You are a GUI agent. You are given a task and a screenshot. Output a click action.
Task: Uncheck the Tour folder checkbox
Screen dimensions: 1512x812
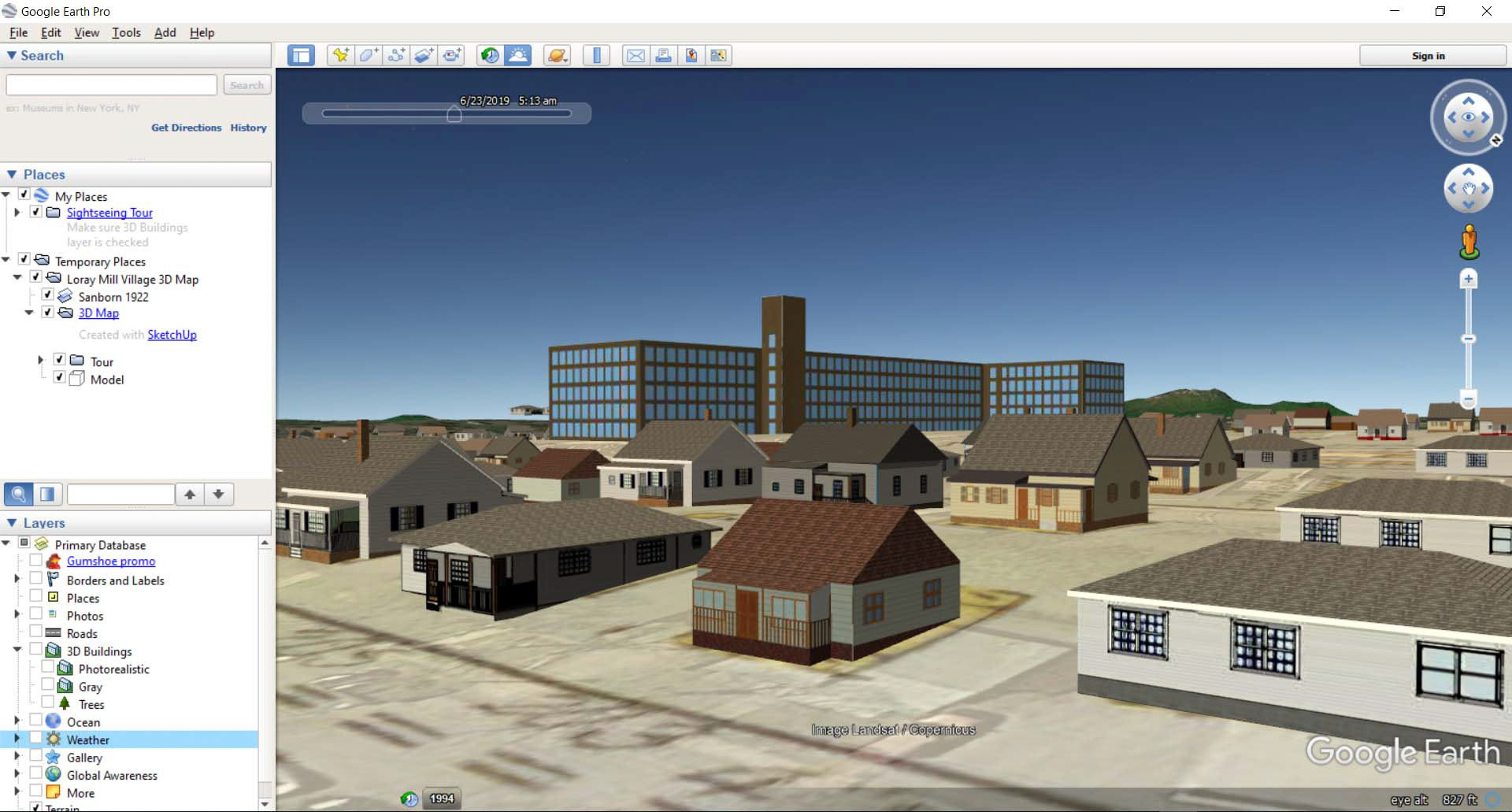[59, 360]
